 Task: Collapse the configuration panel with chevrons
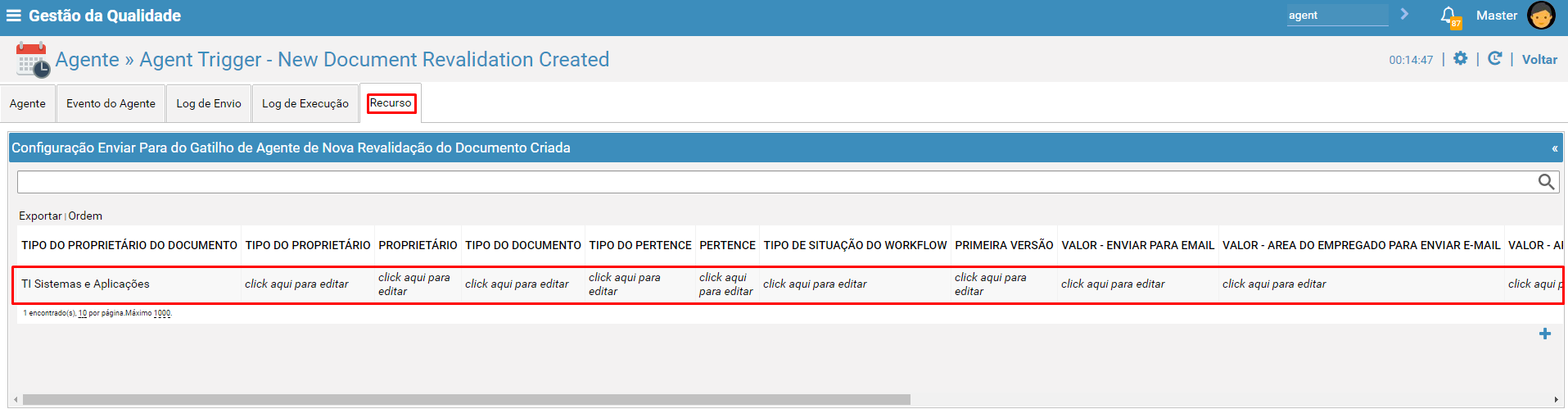[1554, 148]
